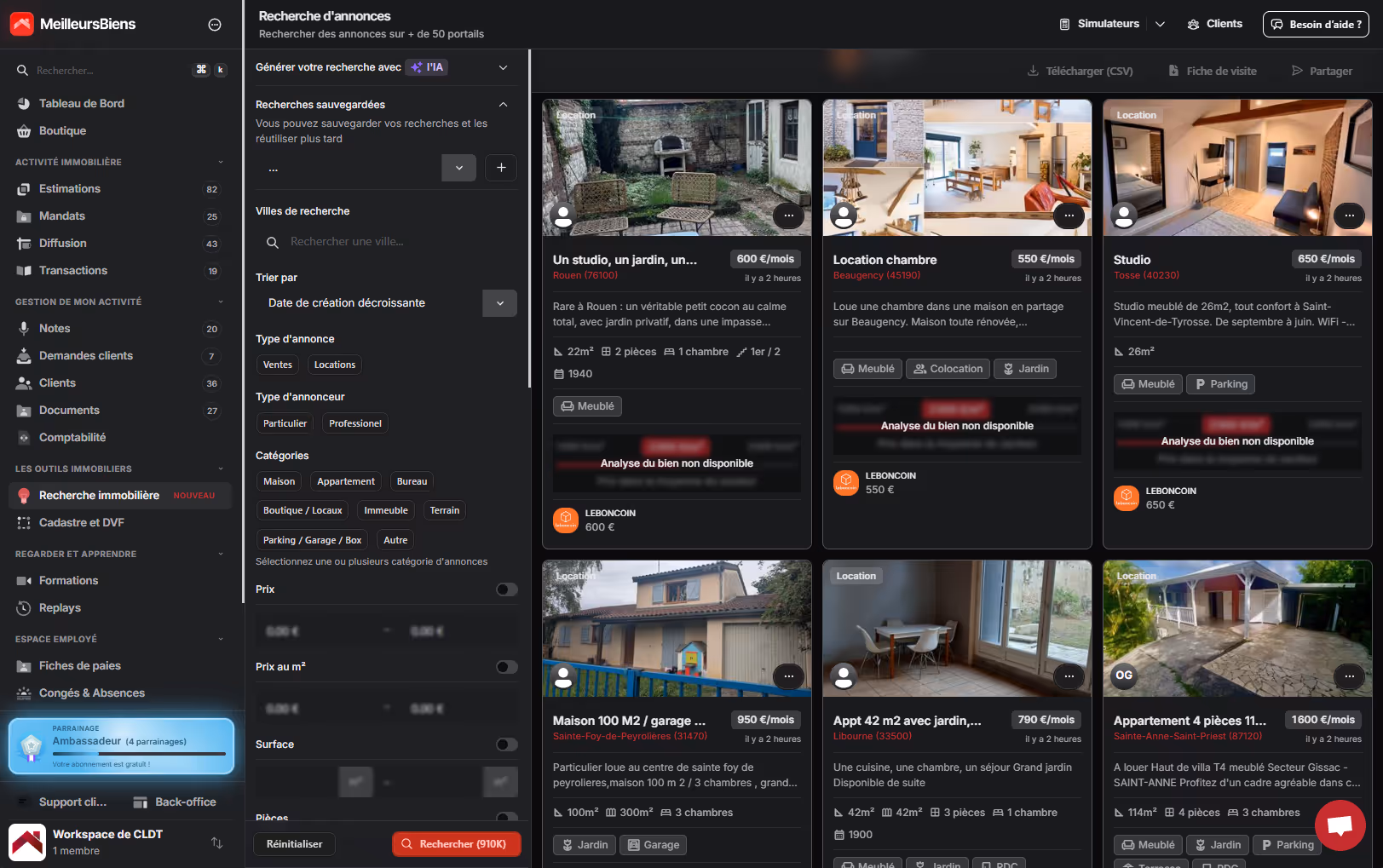The height and width of the screenshot is (868, 1383).
Task: Open the Formations section
Action: tap(69, 580)
